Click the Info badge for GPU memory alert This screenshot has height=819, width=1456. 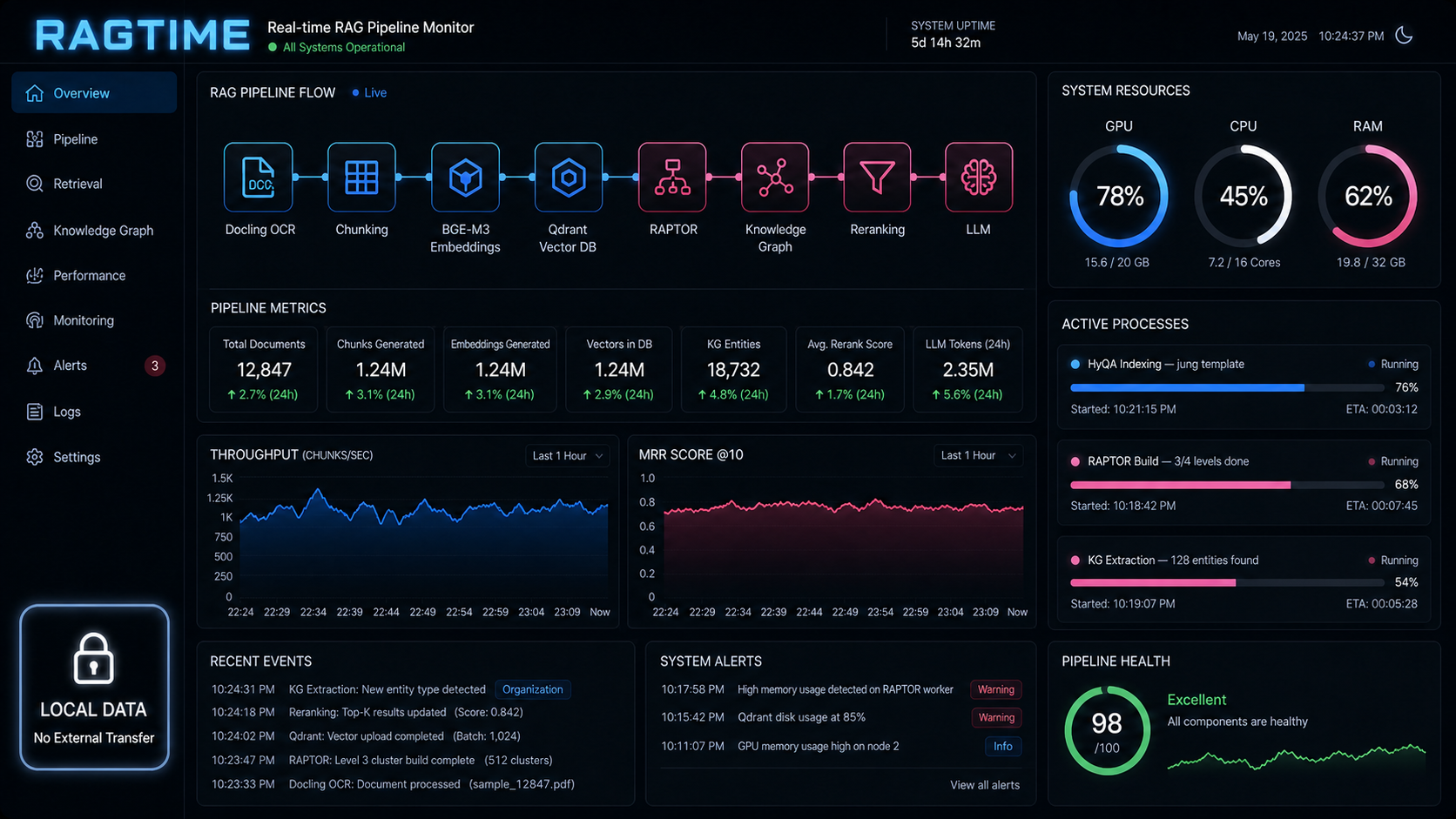[1002, 747]
